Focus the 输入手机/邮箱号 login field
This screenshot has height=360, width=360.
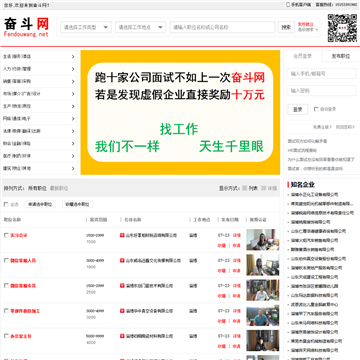[x=322, y=73]
